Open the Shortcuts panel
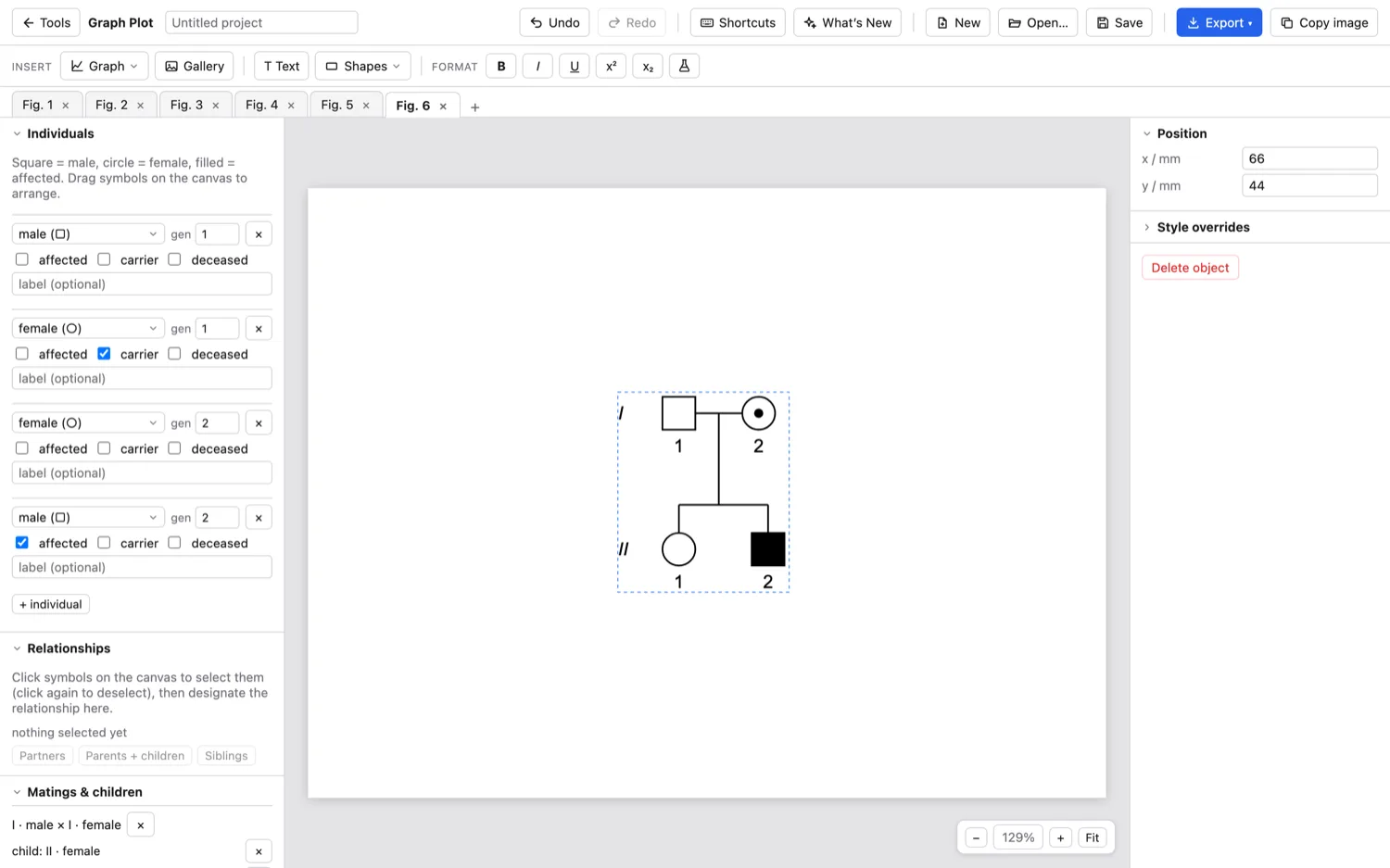Screen dimensions: 1390x868 coord(738,22)
